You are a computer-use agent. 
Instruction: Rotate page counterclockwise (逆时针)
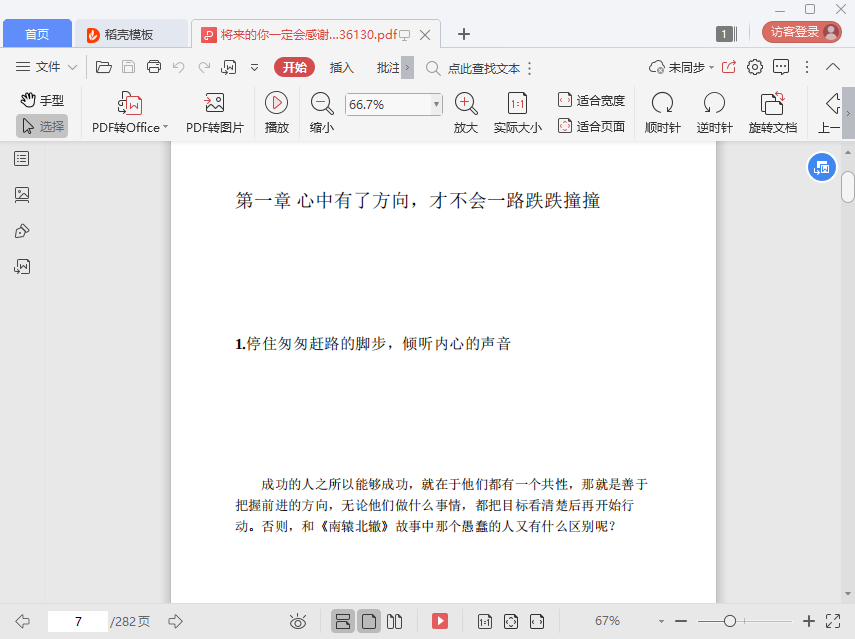[x=714, y=103]
